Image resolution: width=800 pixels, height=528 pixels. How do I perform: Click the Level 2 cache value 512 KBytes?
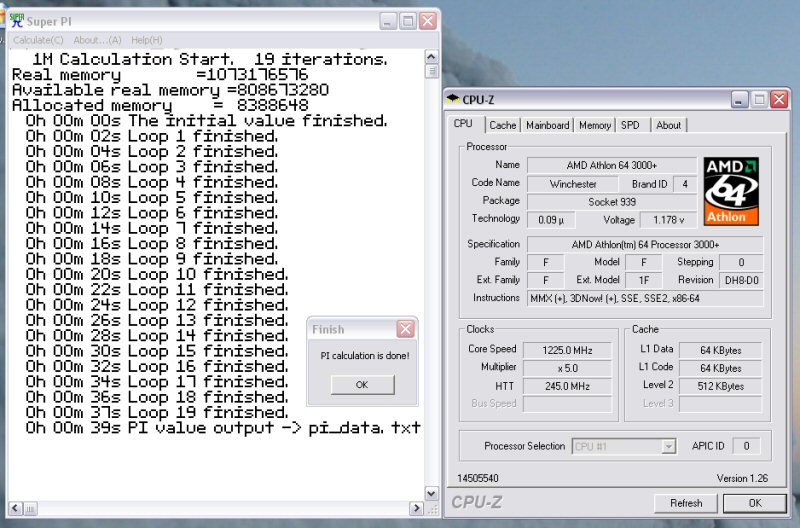[720, 386]
